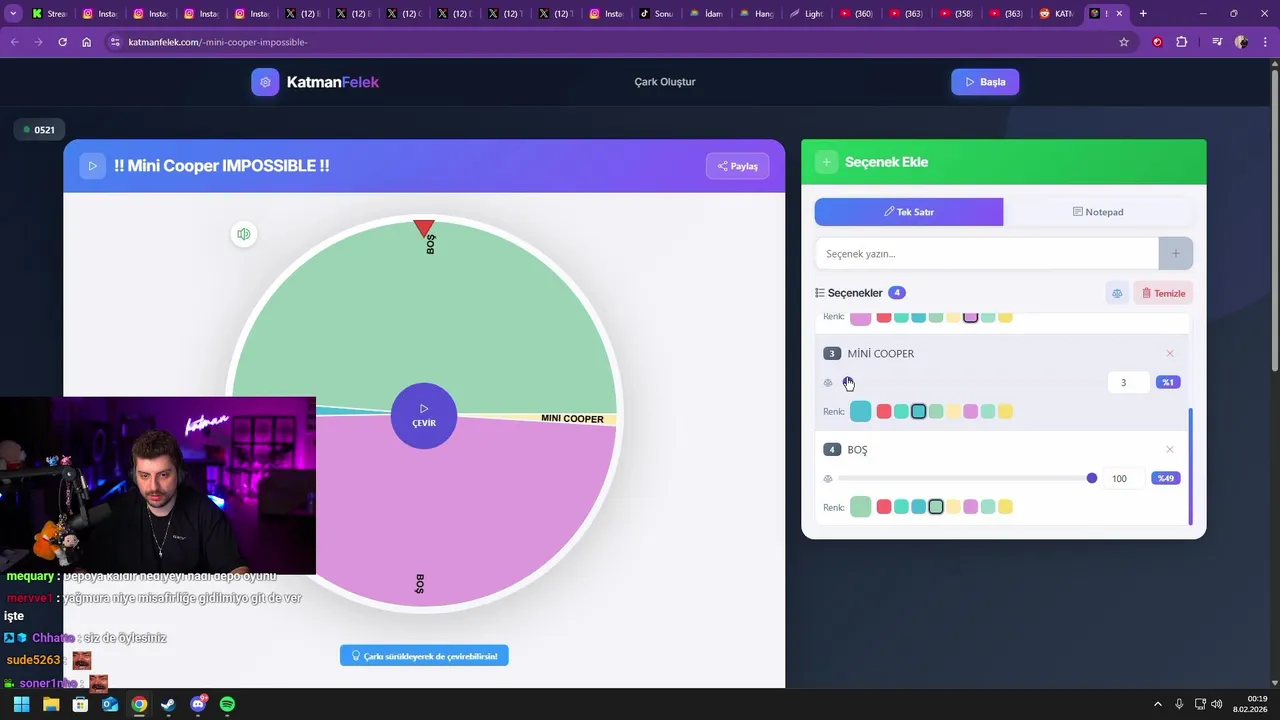Image resolution: width=1280 pixels, height=720 pixels.
Task: Click the microphone icon in system tray
Action: point(1179,704)
